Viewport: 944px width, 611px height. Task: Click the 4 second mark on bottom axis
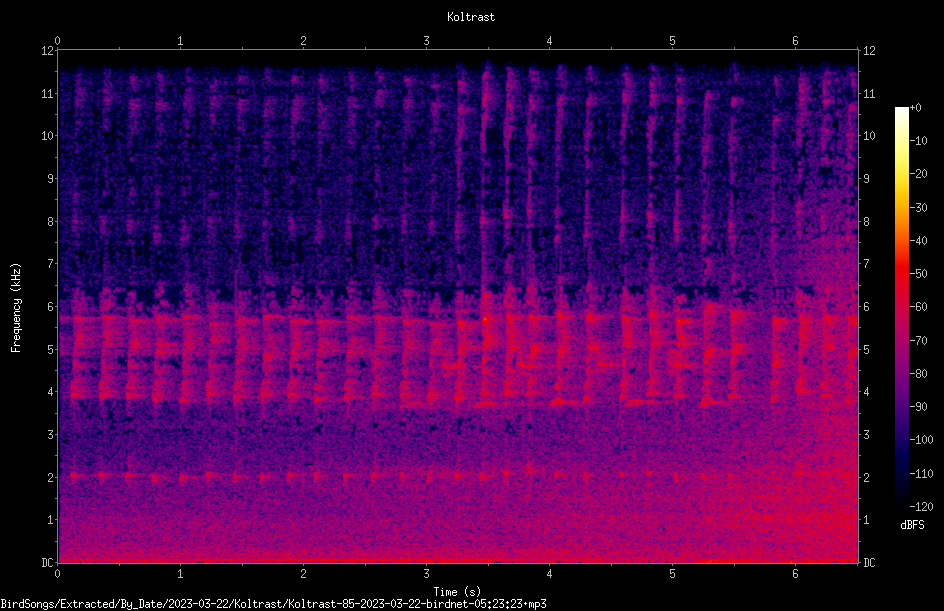[549, 574]
